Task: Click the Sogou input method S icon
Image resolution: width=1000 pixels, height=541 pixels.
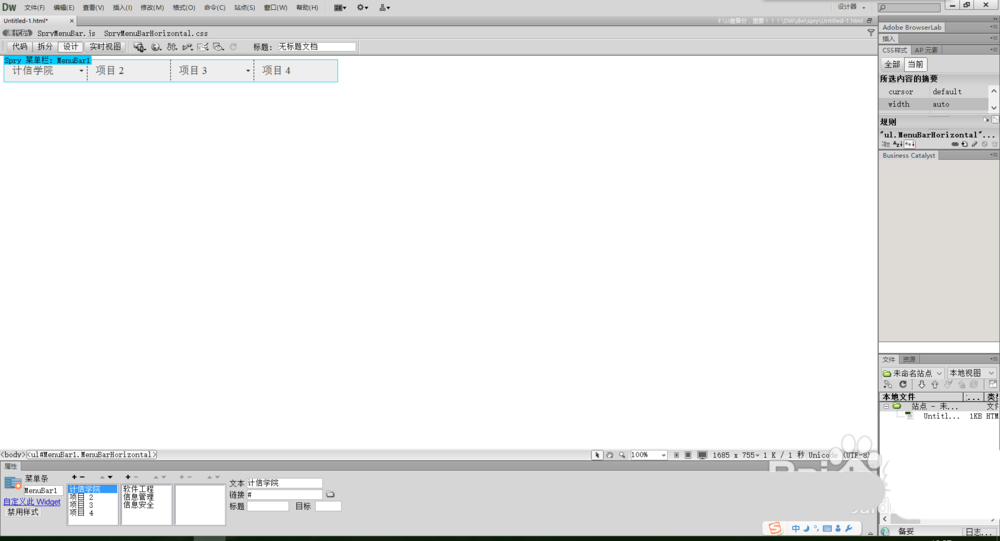Action: pos(775,528)
